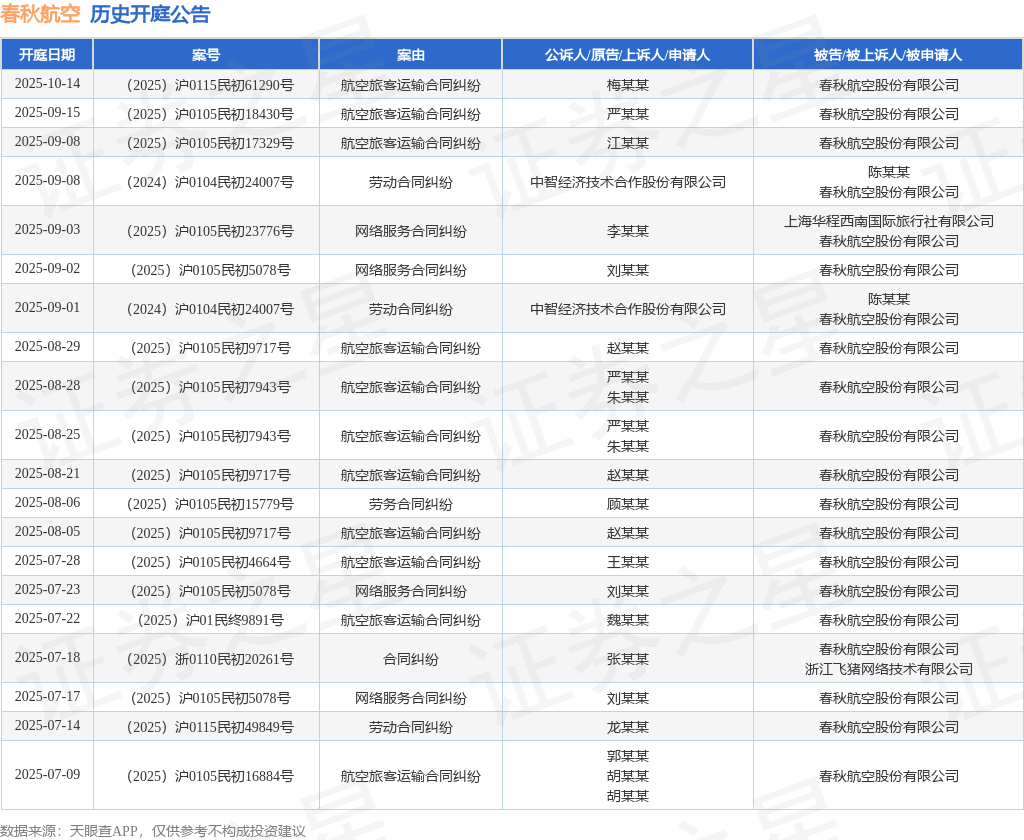Click the date 2025-07-18

click(47, 657)
